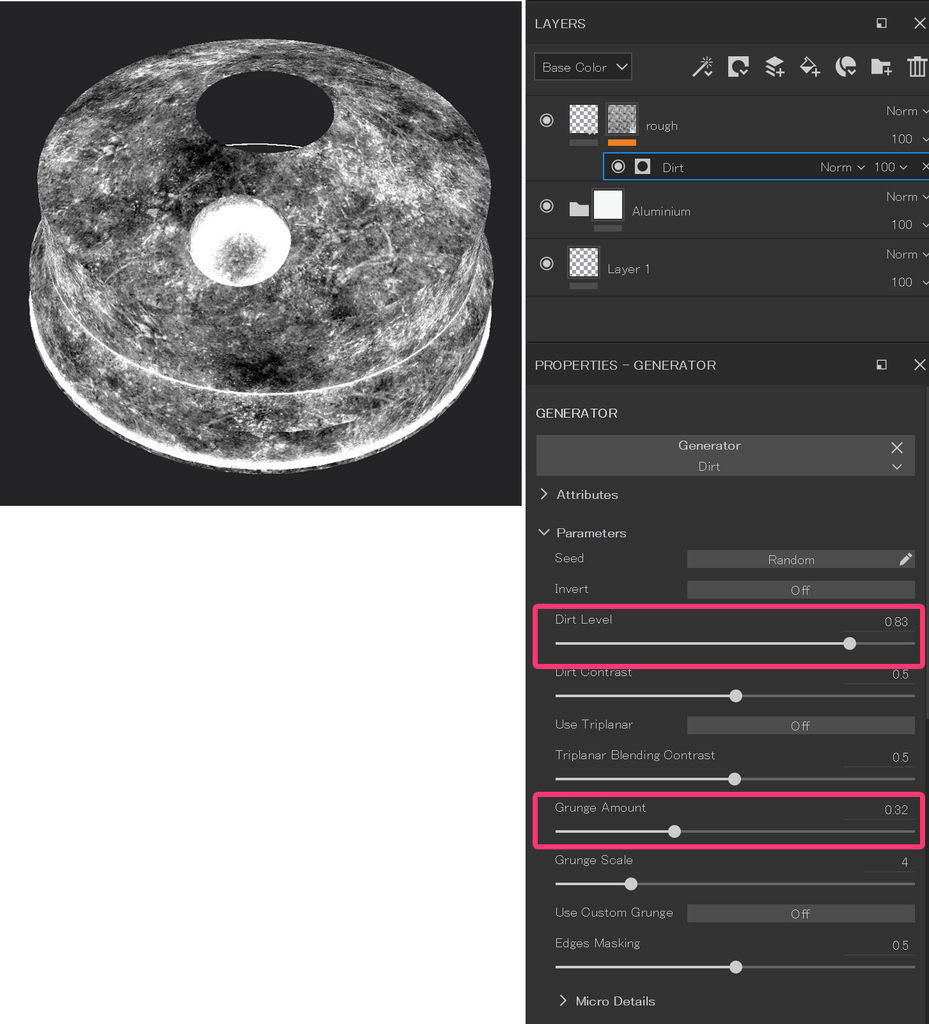Open the Aluminium layer blend mode dropdown
Viewport: 929px width, 1024px height.
(x=906, y=197)
